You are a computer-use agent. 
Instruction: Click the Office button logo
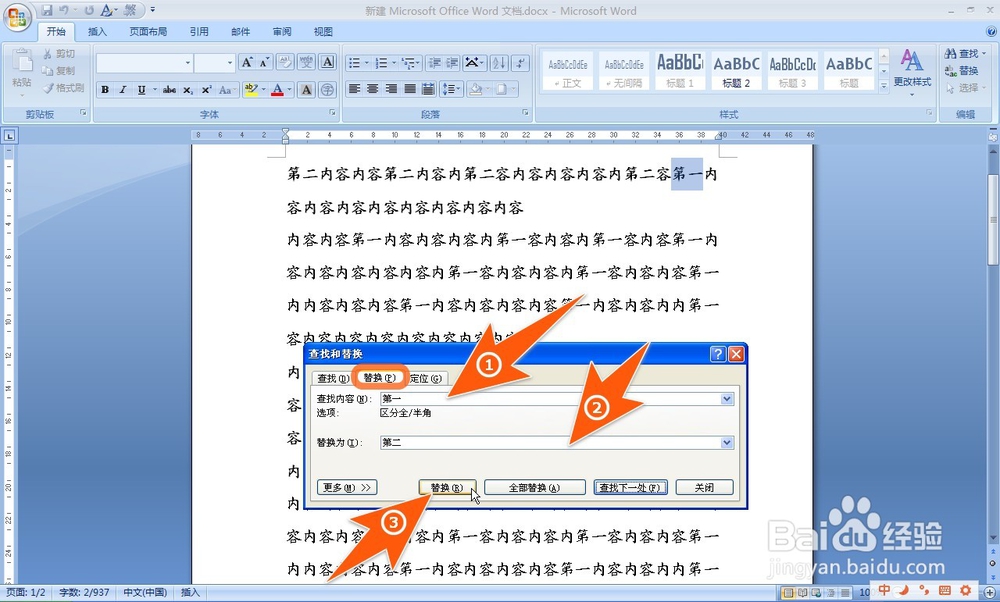click(17, 17)
